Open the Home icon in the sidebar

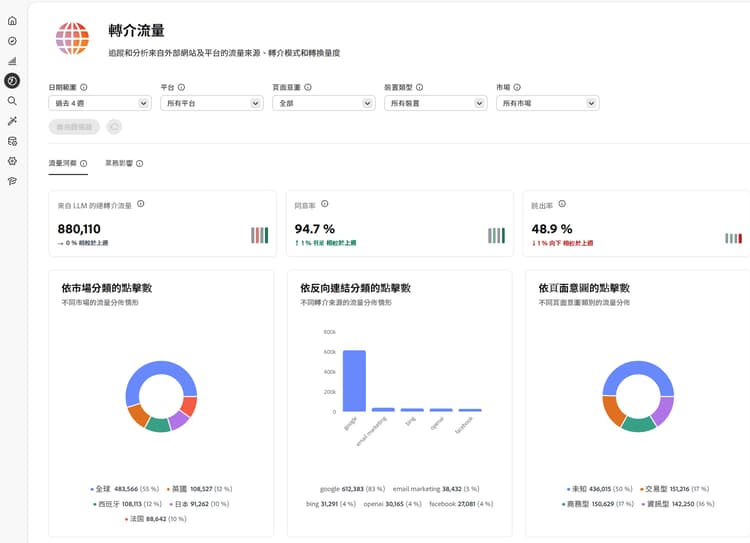(12, 21)
